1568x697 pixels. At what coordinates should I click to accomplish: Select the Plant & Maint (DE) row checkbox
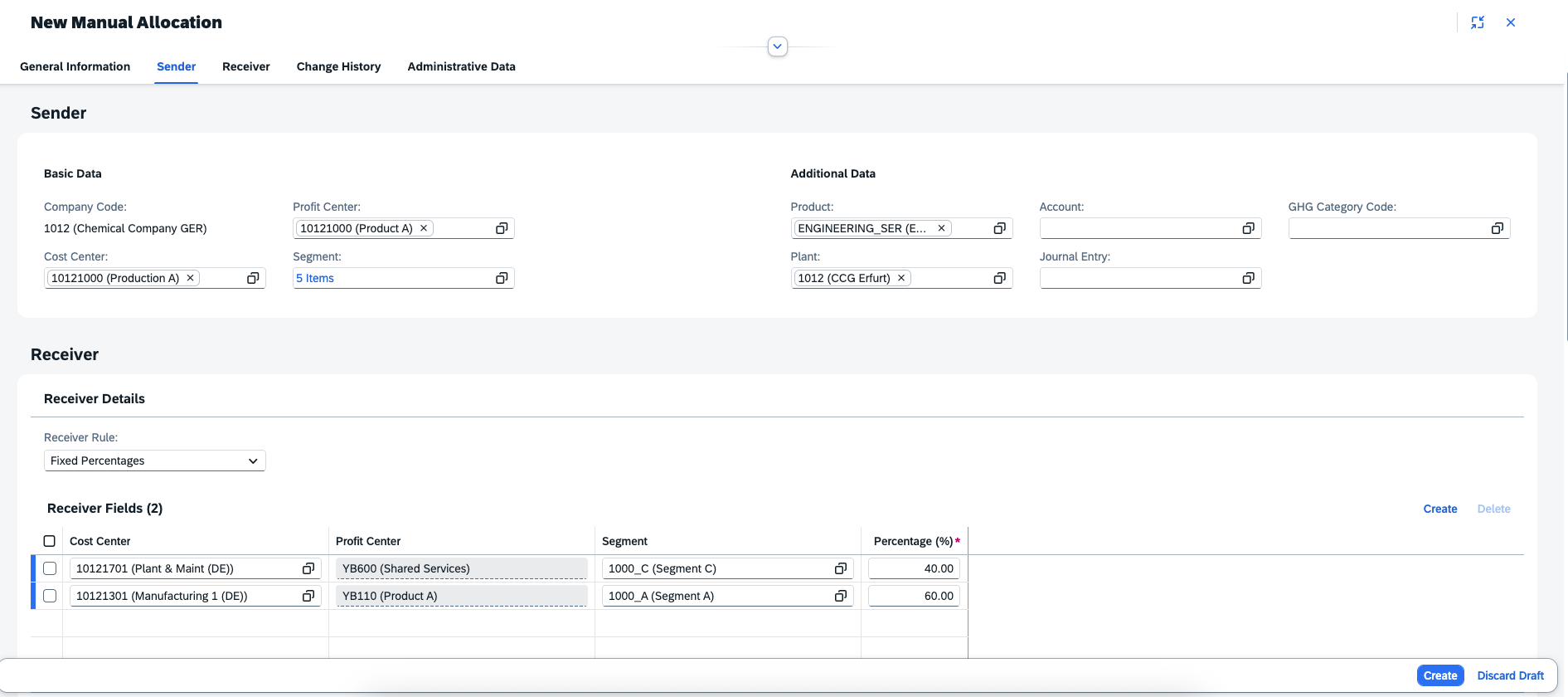coord(50,568)
